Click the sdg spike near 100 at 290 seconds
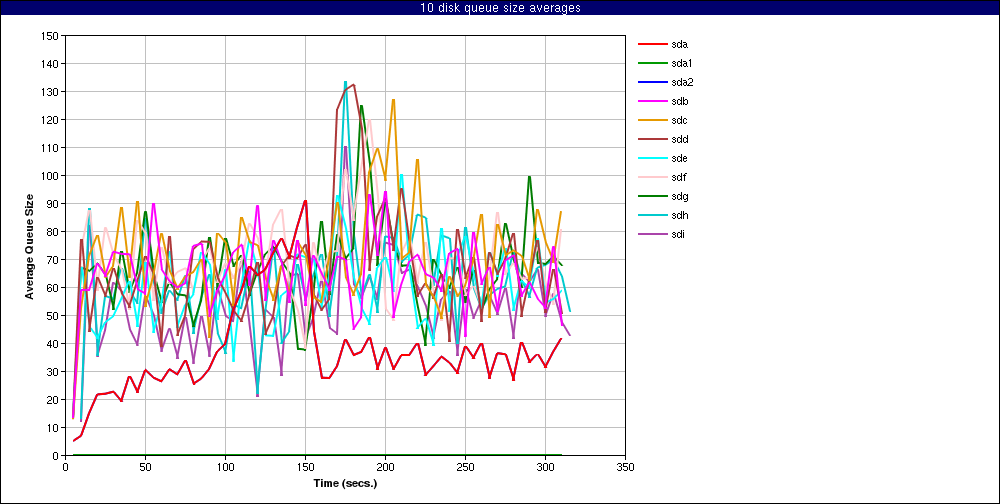 [x=529, y=177]
